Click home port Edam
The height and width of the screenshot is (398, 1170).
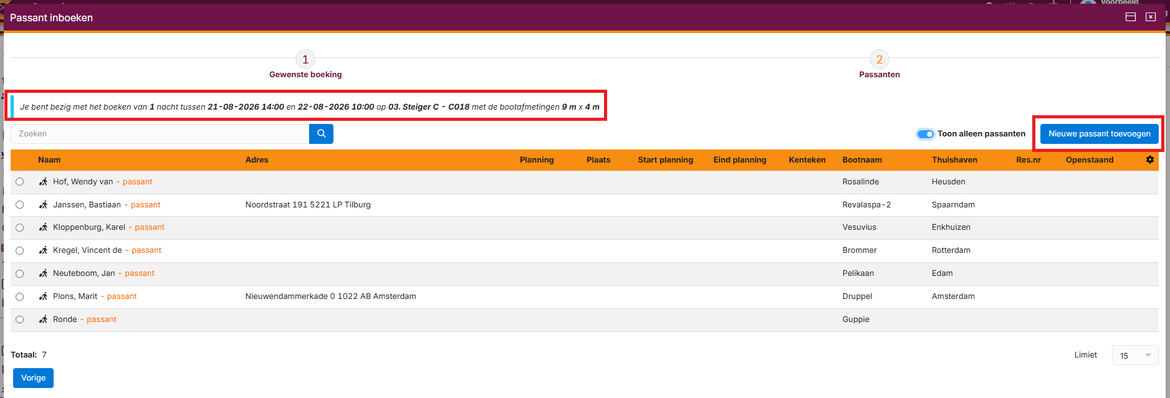[942, 273]
